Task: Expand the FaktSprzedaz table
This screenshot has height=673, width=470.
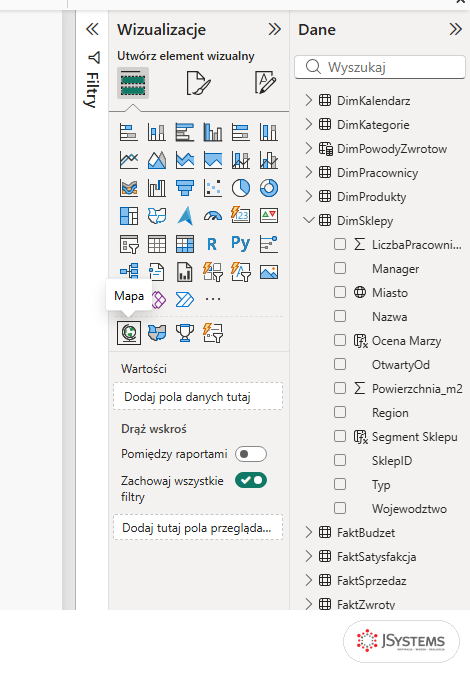Action: click(x=308, y=581)
